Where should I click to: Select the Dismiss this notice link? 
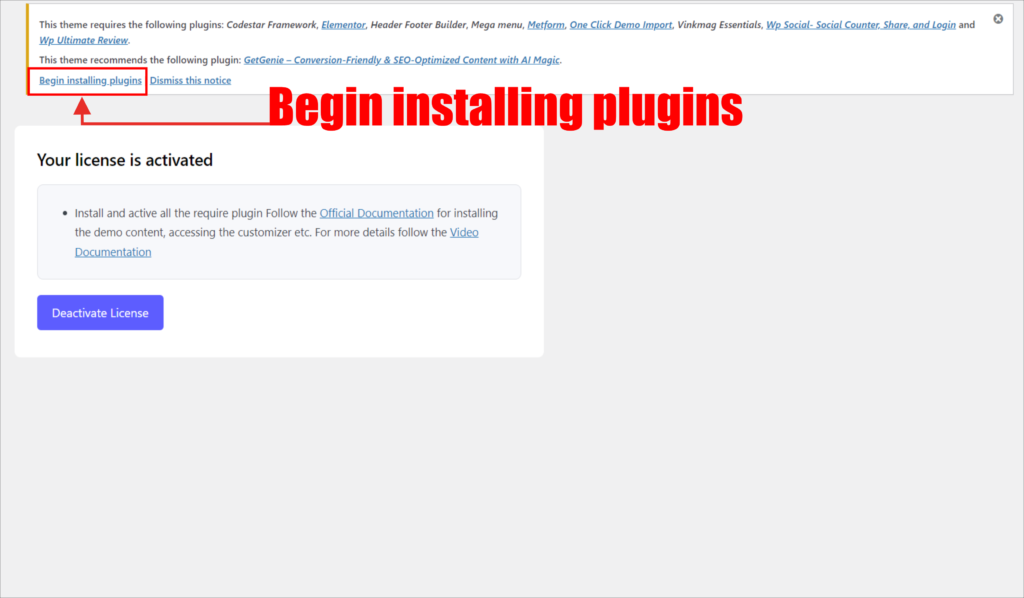[x=190, y=80]
